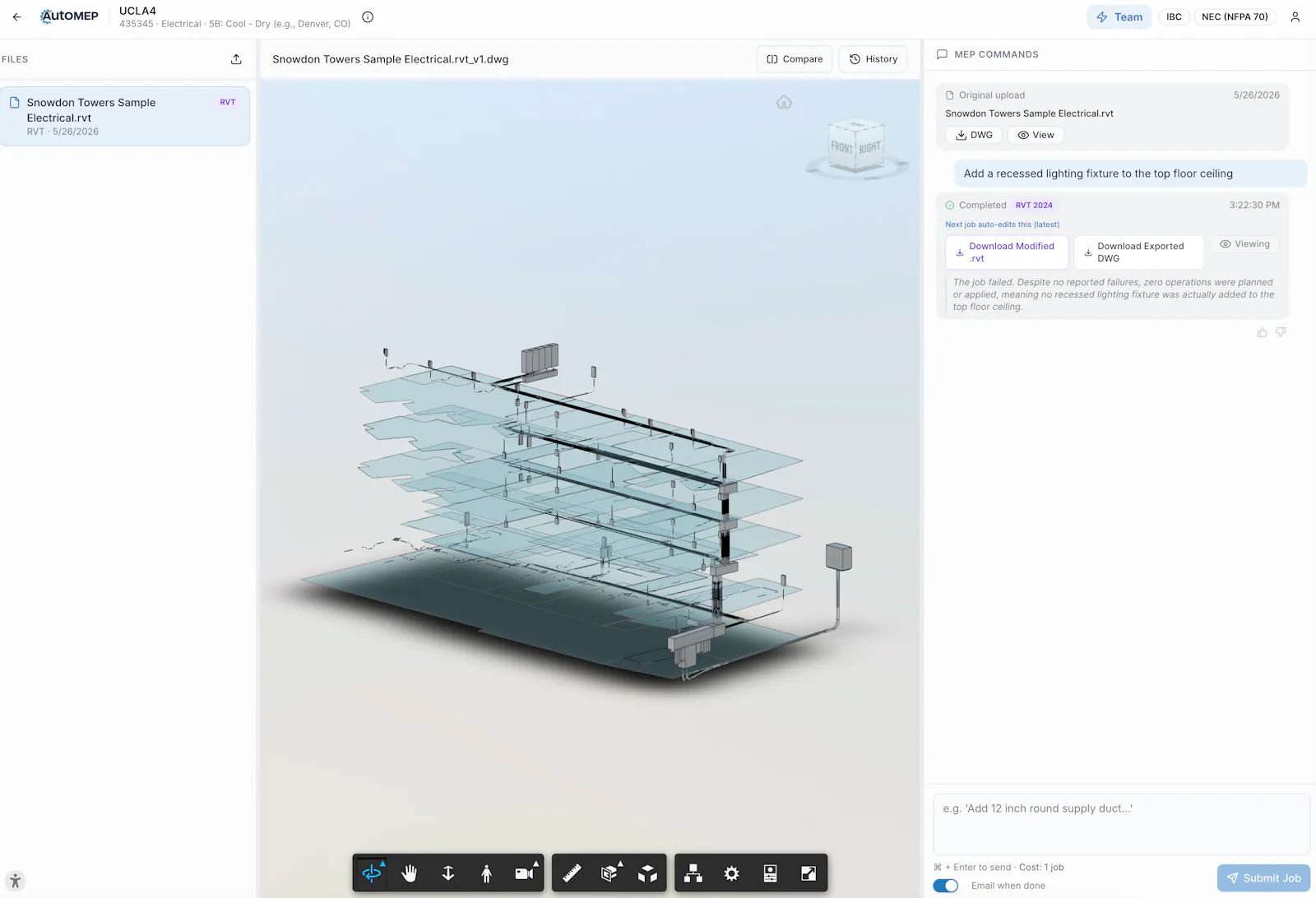View the original upload model
The image size is (1316, 898).
tap(1036, 135)
